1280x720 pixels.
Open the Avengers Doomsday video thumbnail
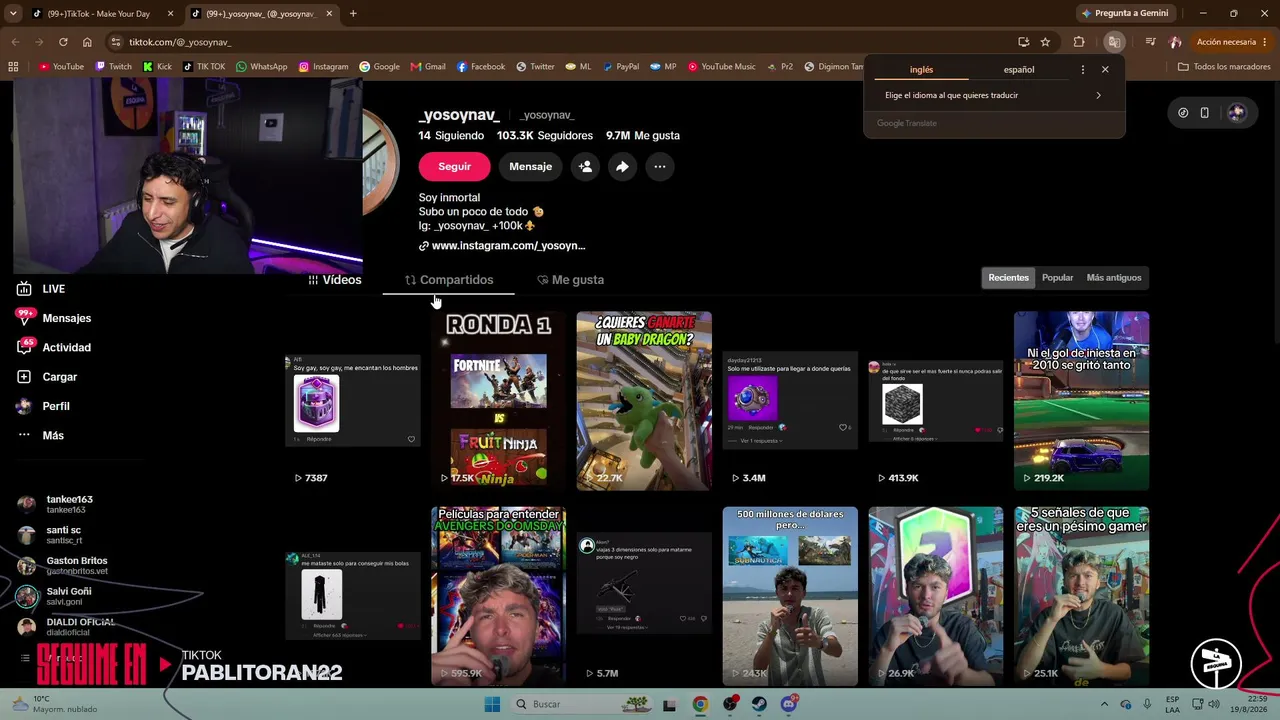pyautogui.click(x=498, y=596)
